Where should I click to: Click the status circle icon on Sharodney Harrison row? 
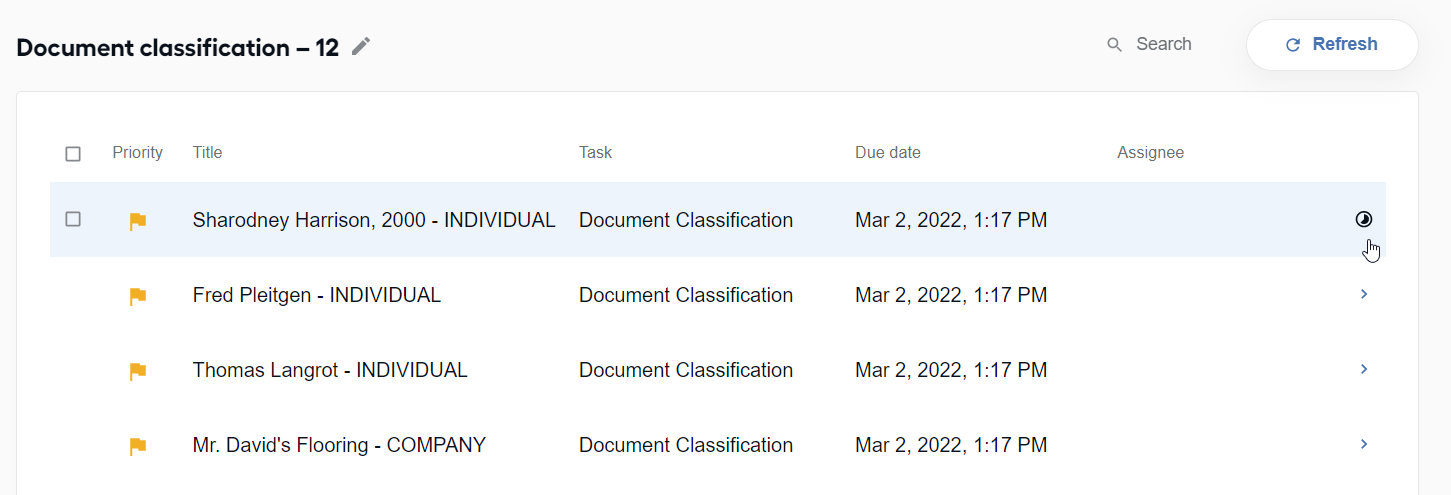1364,220
